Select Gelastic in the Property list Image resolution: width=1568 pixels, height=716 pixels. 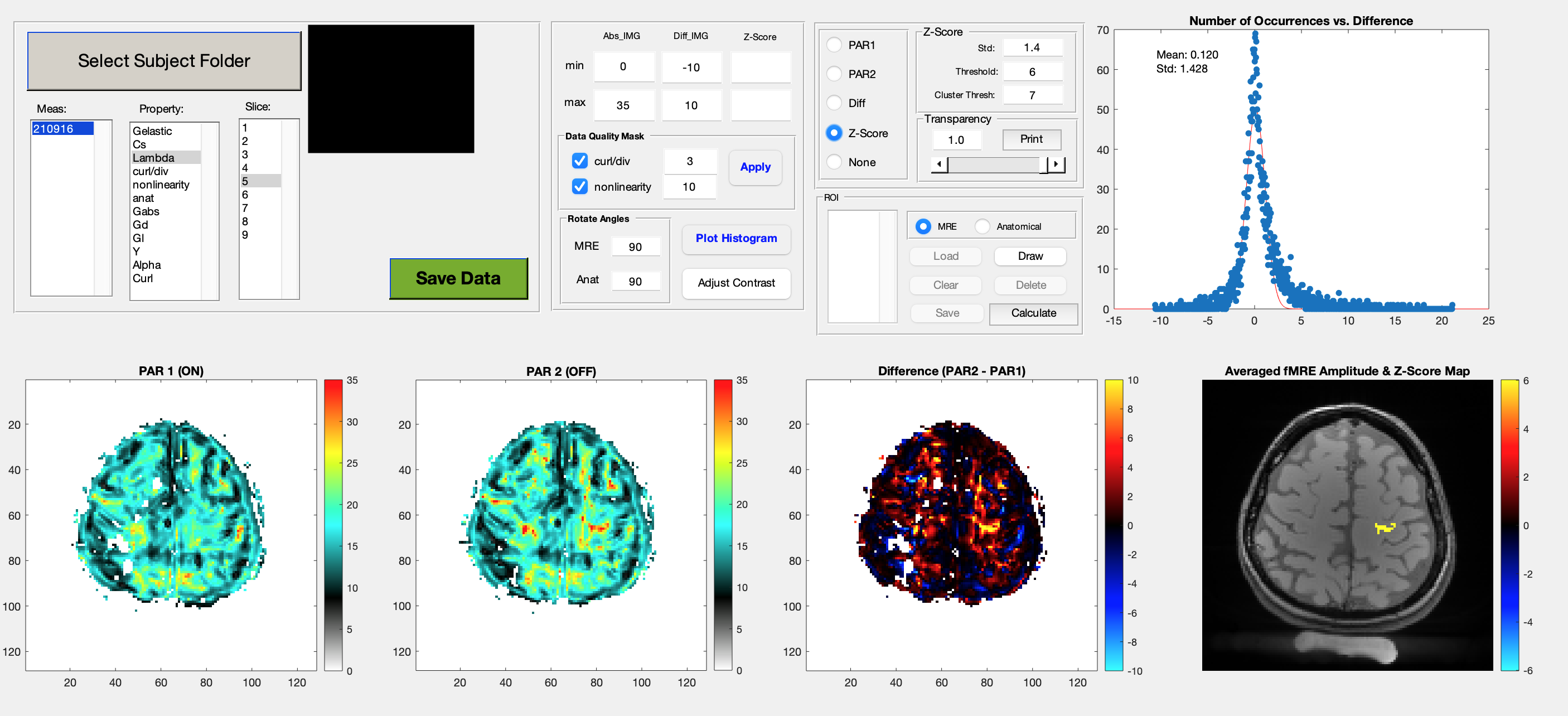tap(152, 131)
